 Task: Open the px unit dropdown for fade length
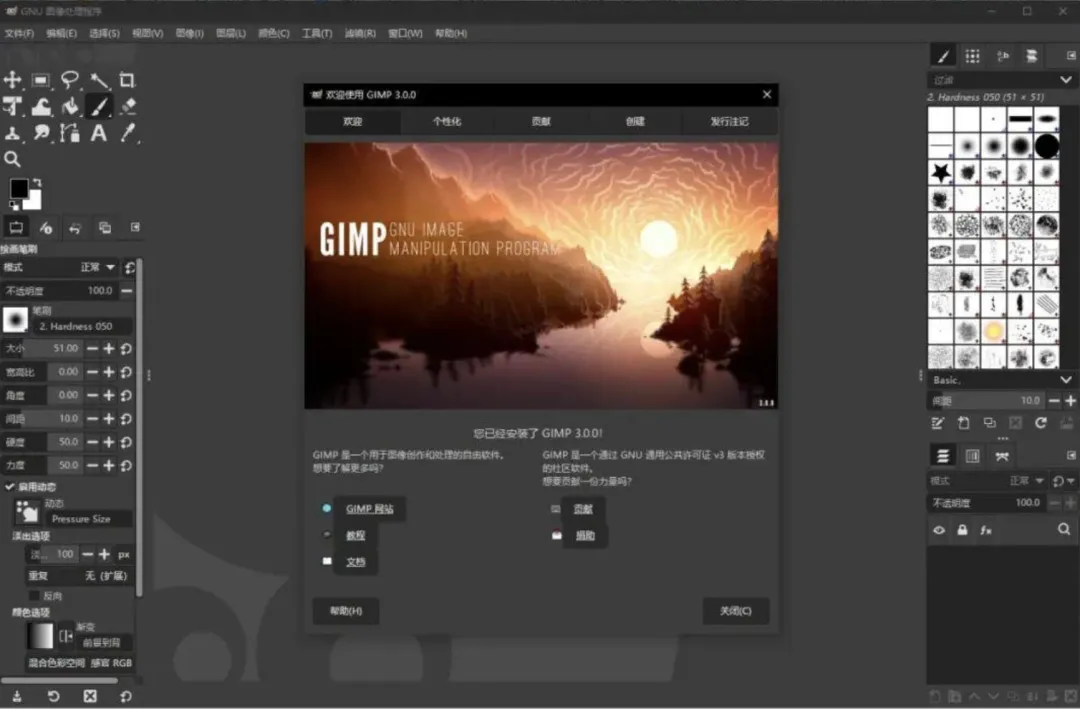click(123, 554)
